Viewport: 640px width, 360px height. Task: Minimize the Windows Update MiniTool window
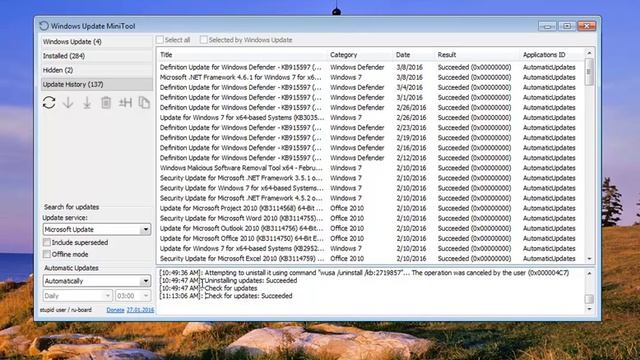click(547, 26)
